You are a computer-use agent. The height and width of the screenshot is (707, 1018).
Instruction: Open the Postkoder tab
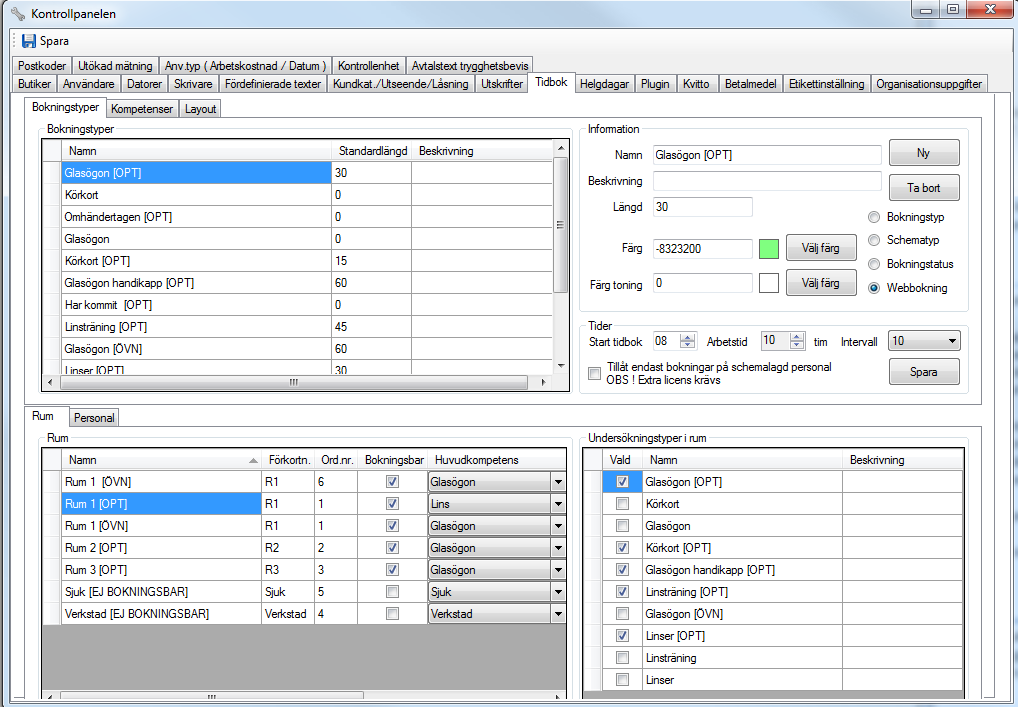(42, 66)
